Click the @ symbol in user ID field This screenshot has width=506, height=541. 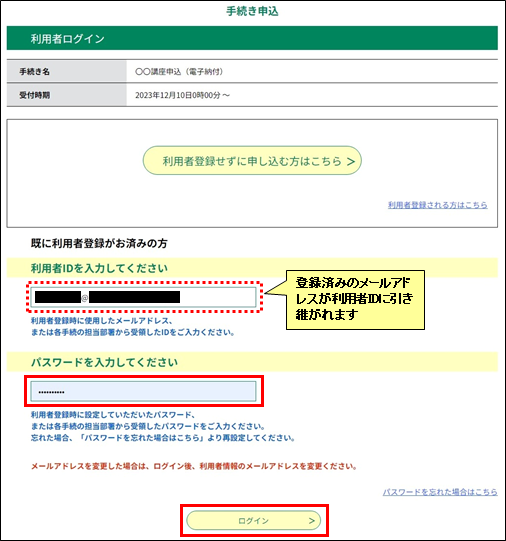85,297
